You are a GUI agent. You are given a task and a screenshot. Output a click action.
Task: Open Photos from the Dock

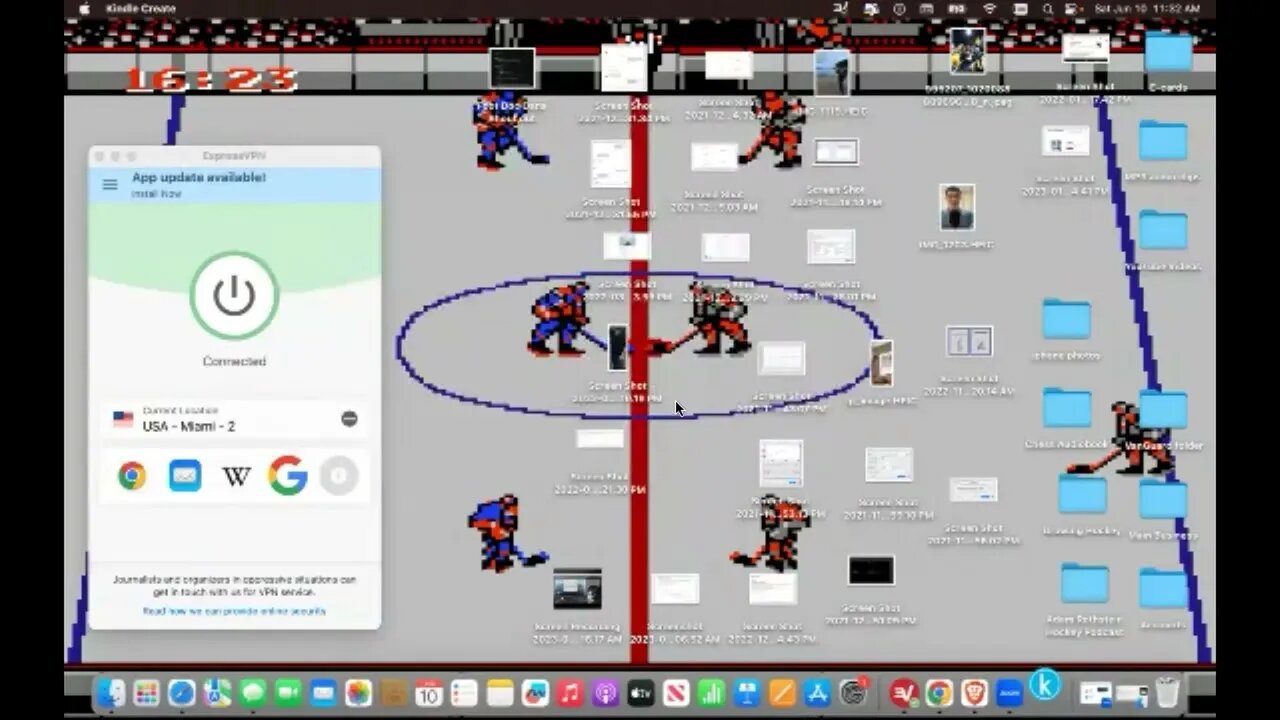tap(358, 693)
